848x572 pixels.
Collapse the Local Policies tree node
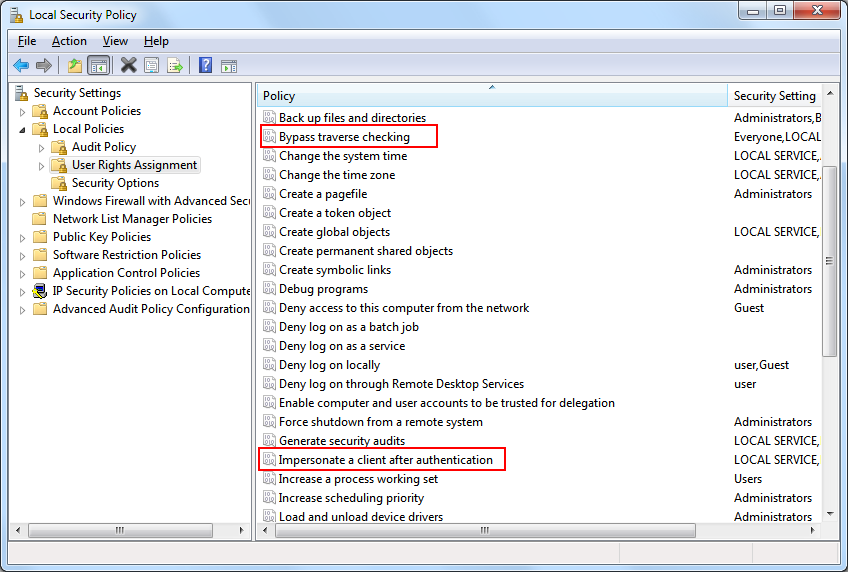[22, 130]
